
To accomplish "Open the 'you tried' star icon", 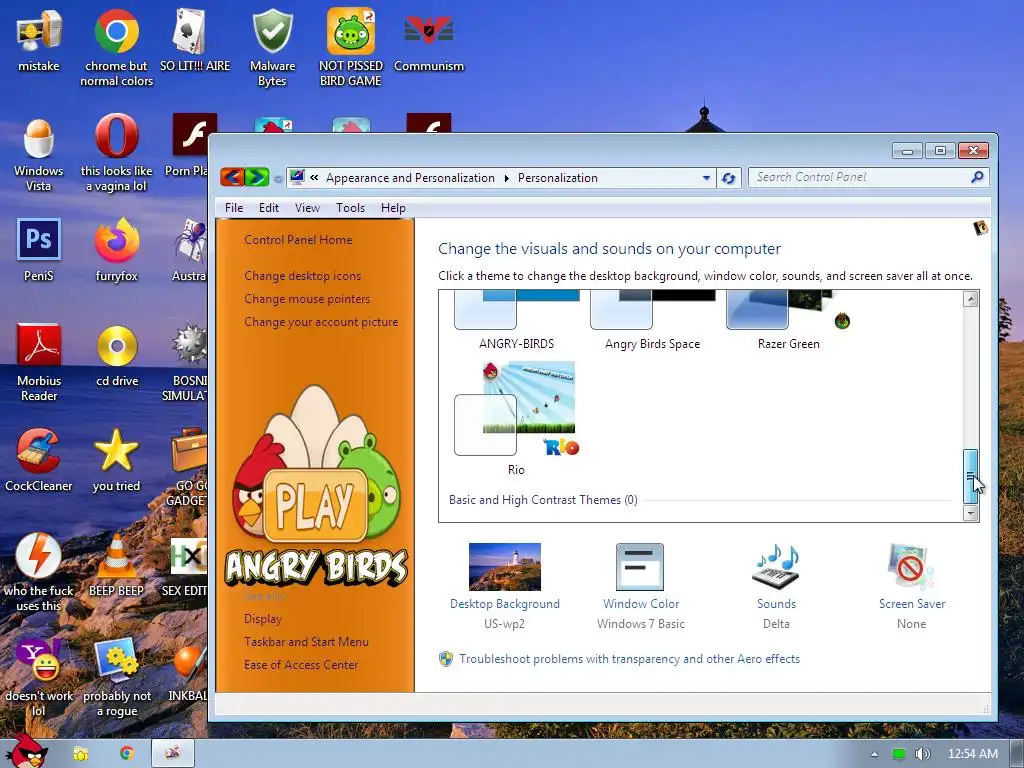I will point(116,460).
